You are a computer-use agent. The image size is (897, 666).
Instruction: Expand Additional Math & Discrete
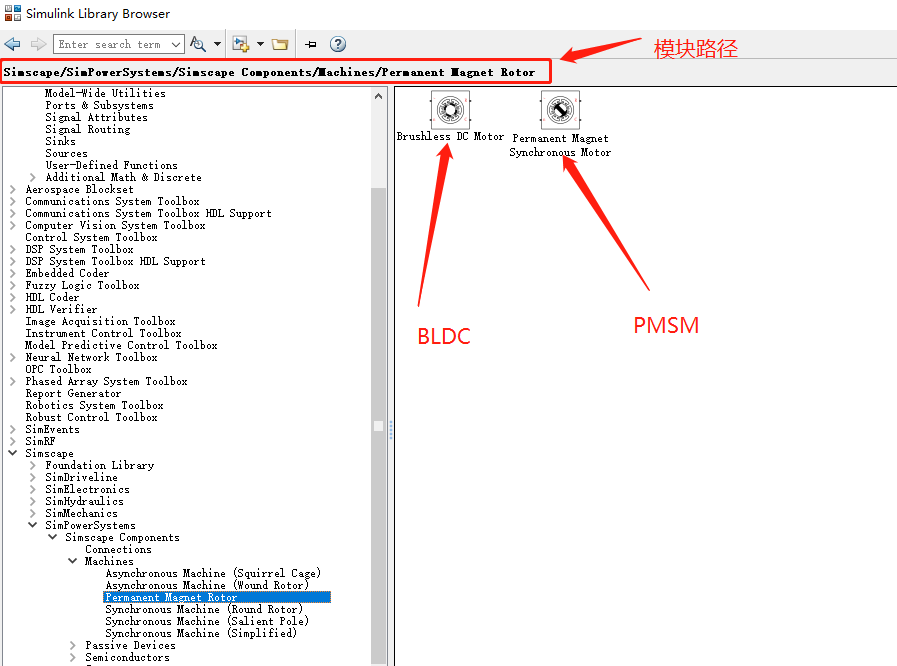[x=33, y=177]
